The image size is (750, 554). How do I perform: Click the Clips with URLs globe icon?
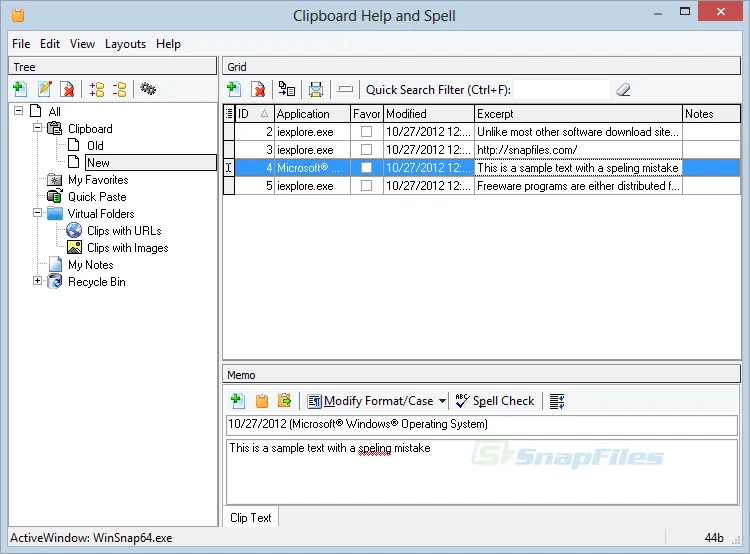(74, 231)
